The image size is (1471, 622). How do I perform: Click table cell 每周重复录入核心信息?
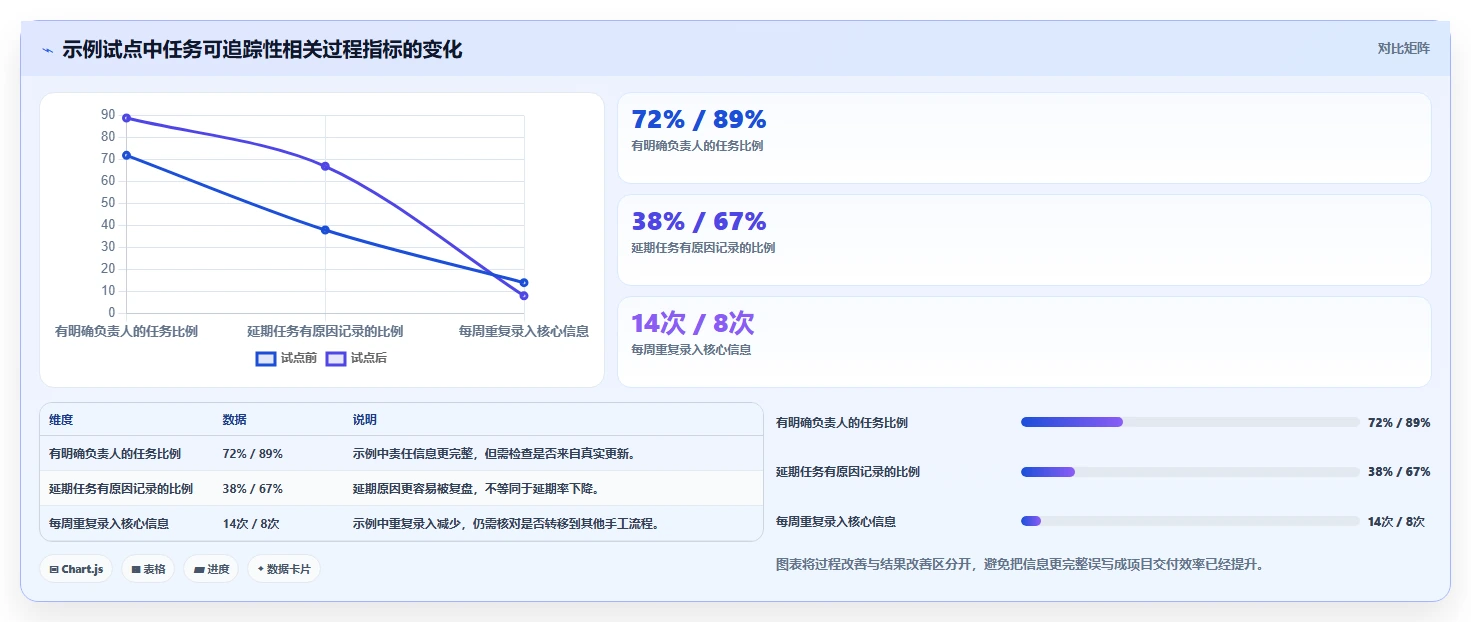pyautogui.click(x=109, y=524)
